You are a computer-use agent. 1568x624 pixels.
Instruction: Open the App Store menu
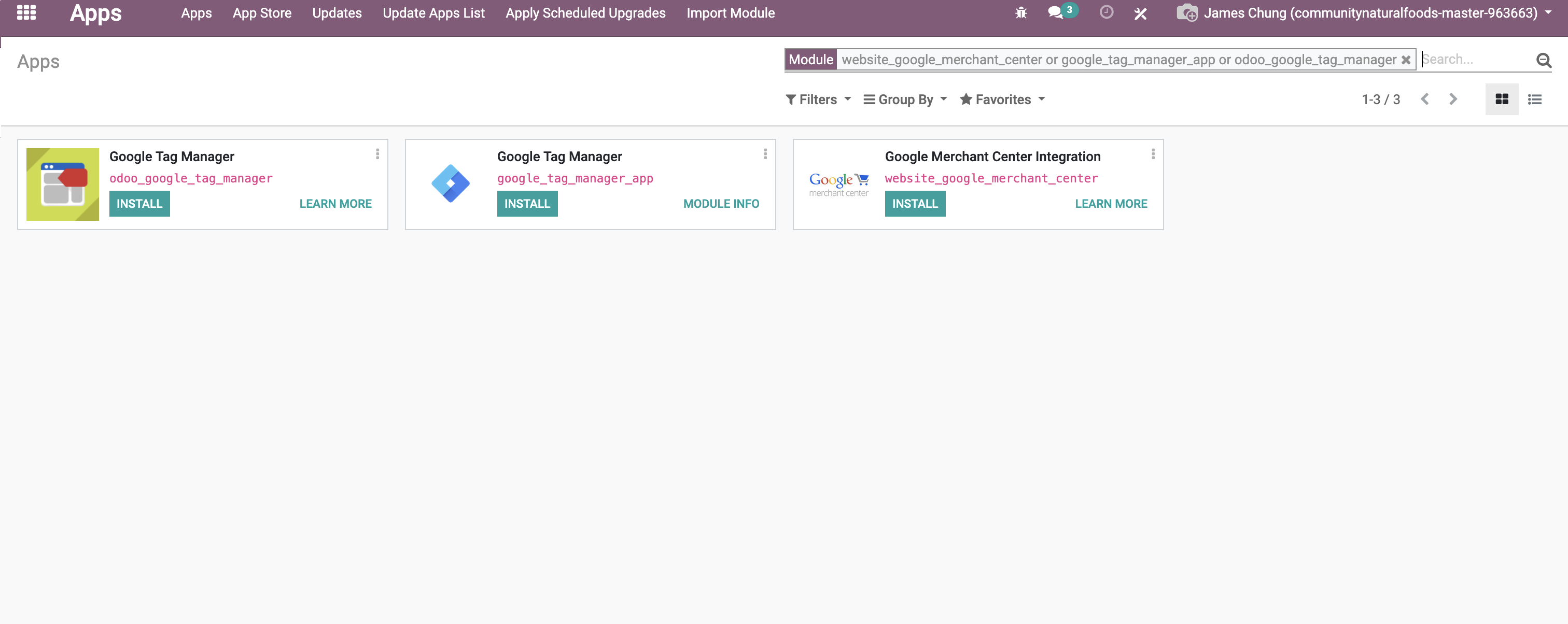tap(262, 13)
